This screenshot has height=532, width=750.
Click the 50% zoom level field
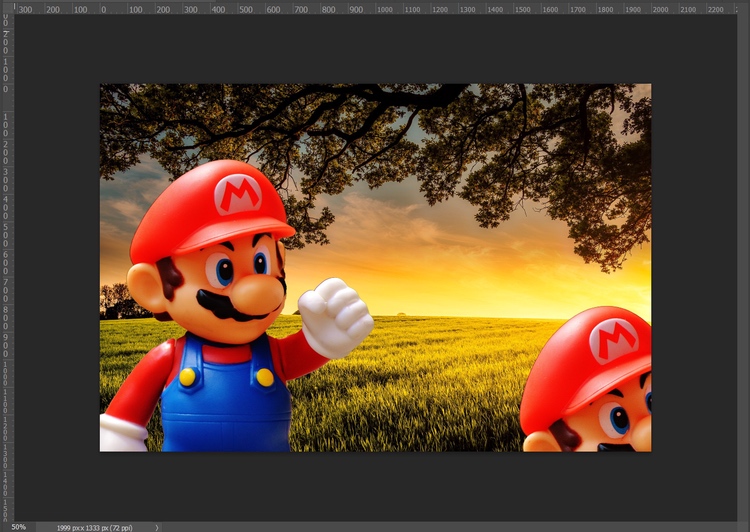pyautogui.click(x=19, y=527)
